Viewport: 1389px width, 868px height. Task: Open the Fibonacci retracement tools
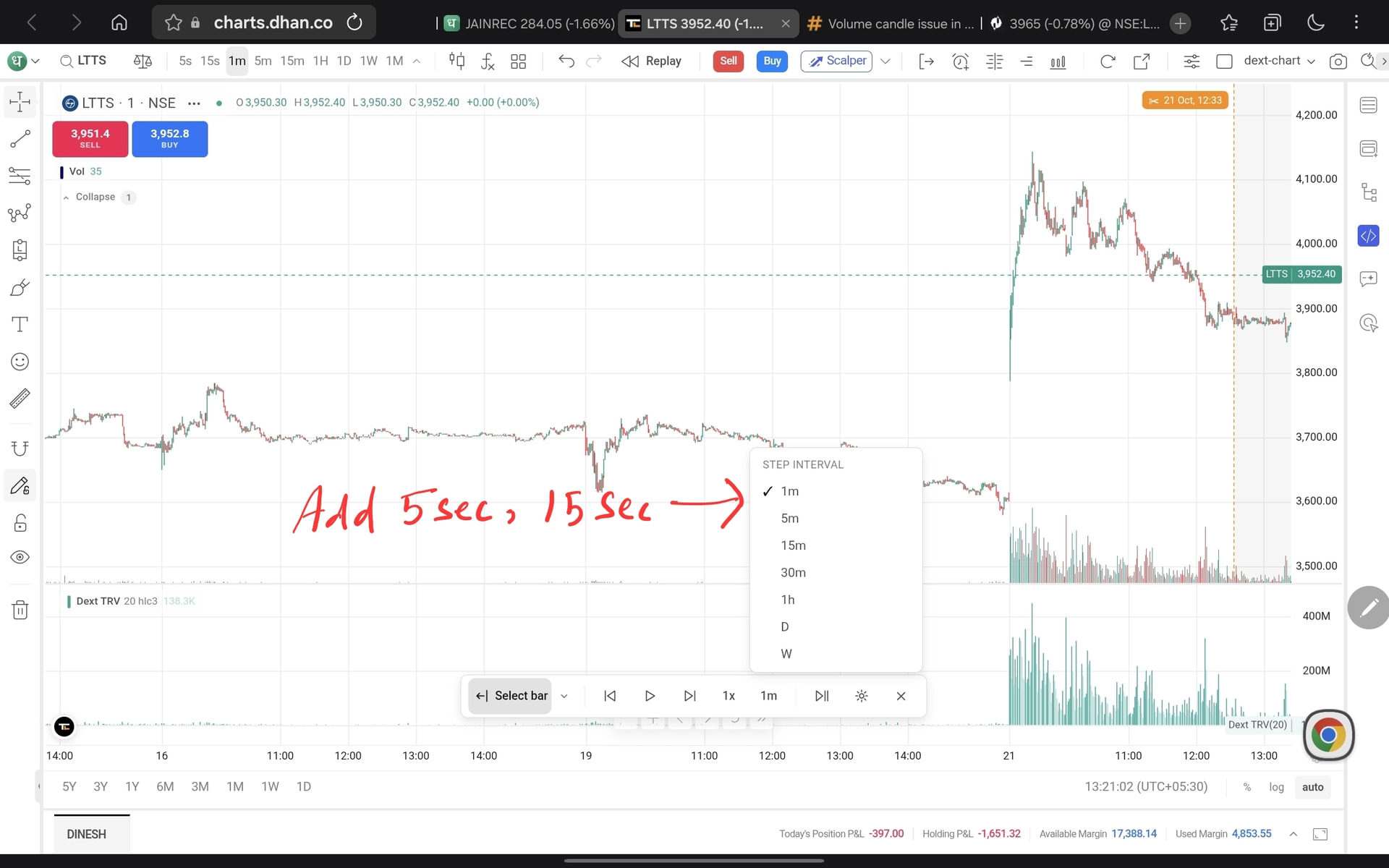point(20,176)
